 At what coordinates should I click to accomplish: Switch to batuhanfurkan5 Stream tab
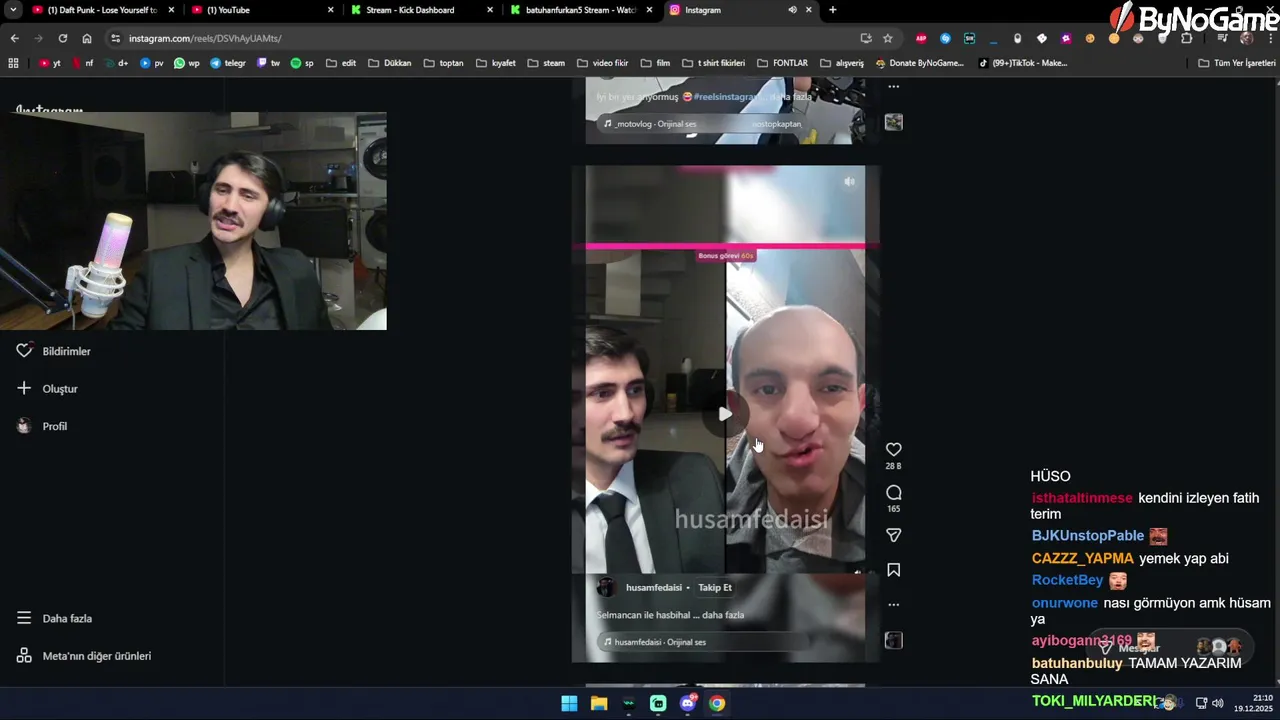click(x=580, y=10)
